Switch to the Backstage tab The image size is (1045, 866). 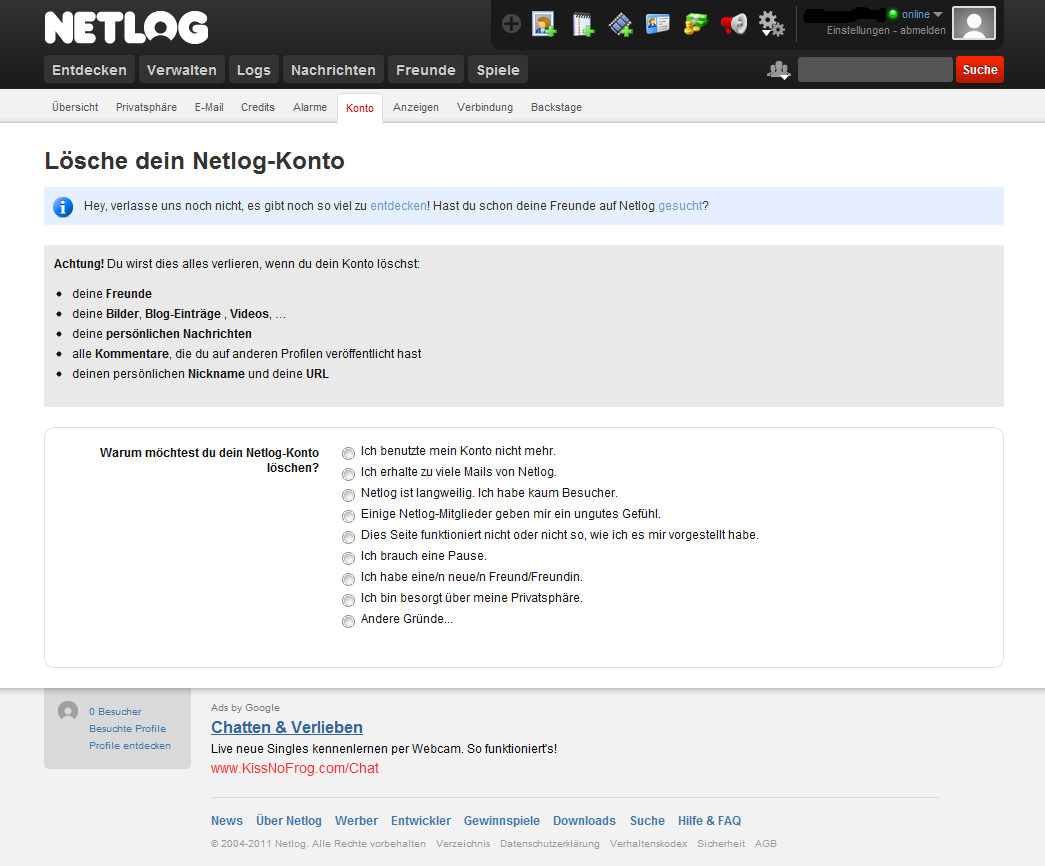556,107
